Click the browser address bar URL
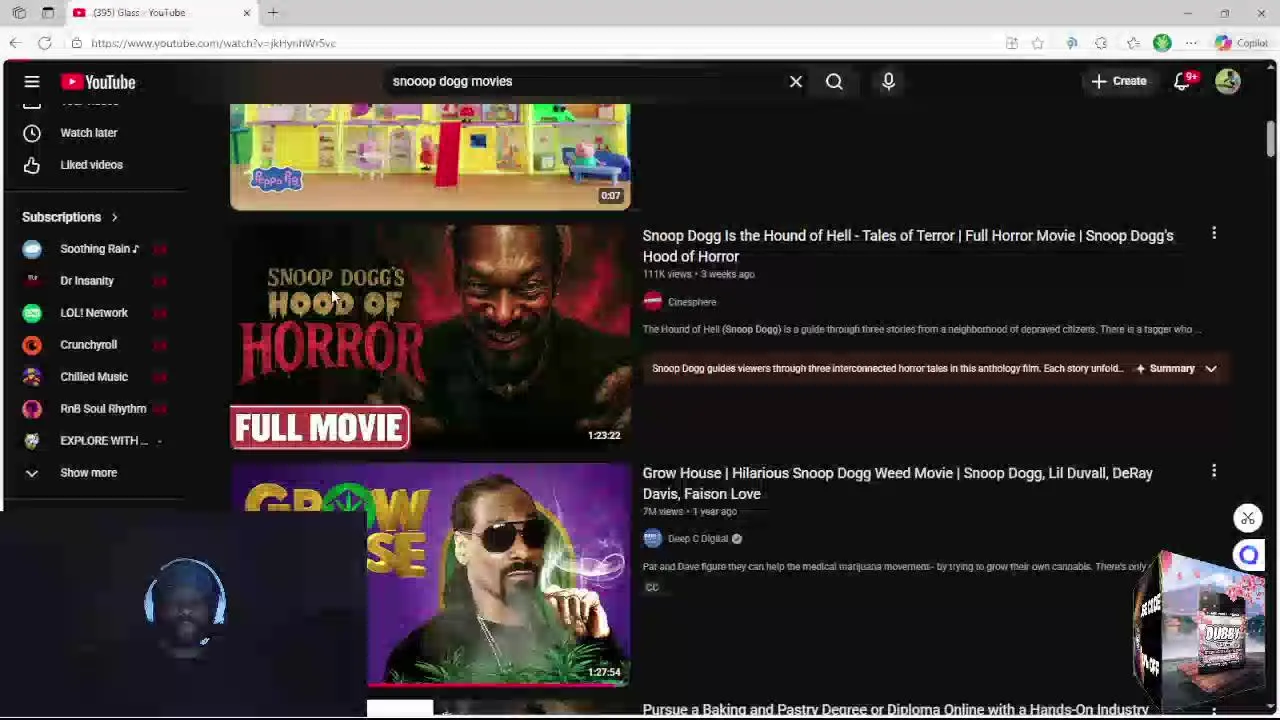Screen dimensions: 1280x720 click(x=214, y=43)
